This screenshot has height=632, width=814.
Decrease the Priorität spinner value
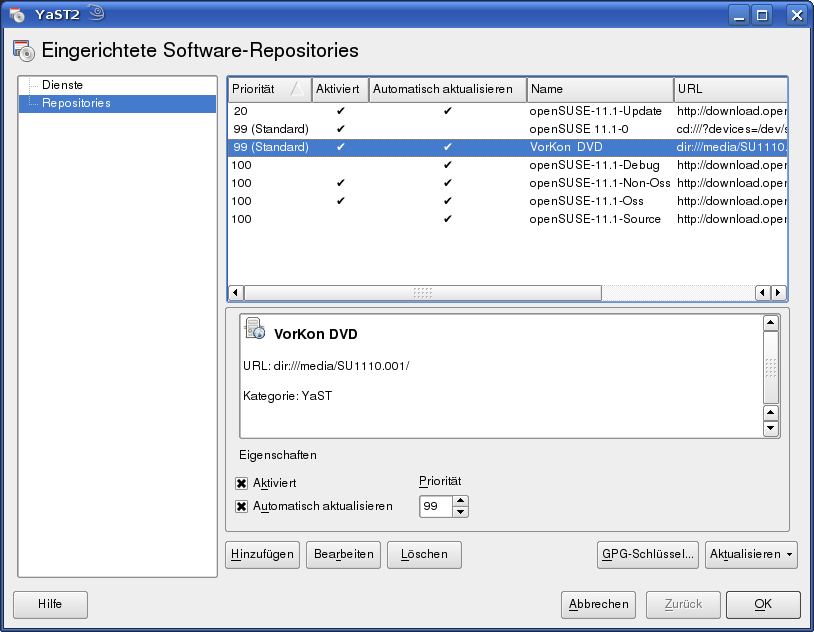pyautogui.click(x=460, y=512)
